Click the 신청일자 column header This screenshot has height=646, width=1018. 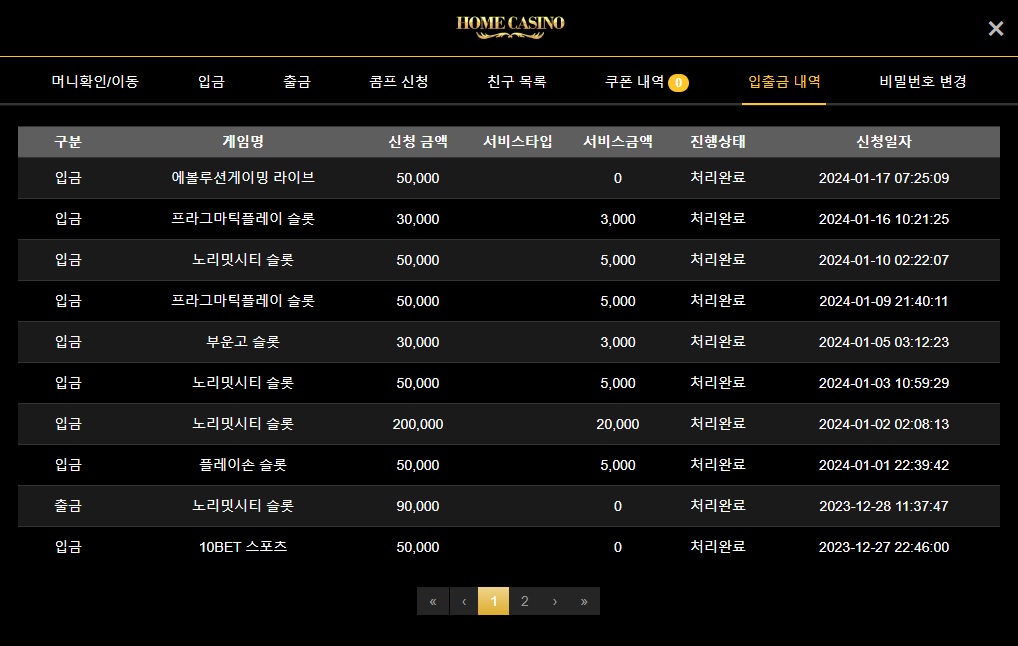coord(884,142)
